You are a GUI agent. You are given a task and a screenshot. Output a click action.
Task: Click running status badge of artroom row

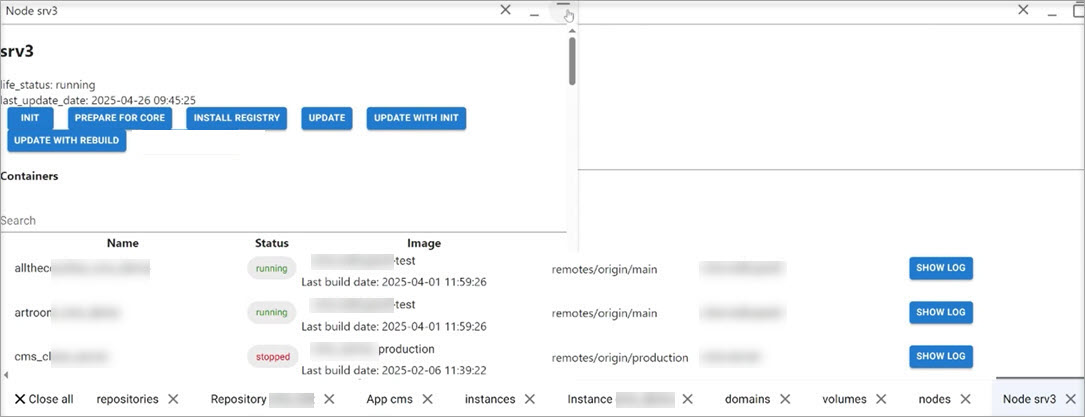pyautogui.click(x=271, y=313)
